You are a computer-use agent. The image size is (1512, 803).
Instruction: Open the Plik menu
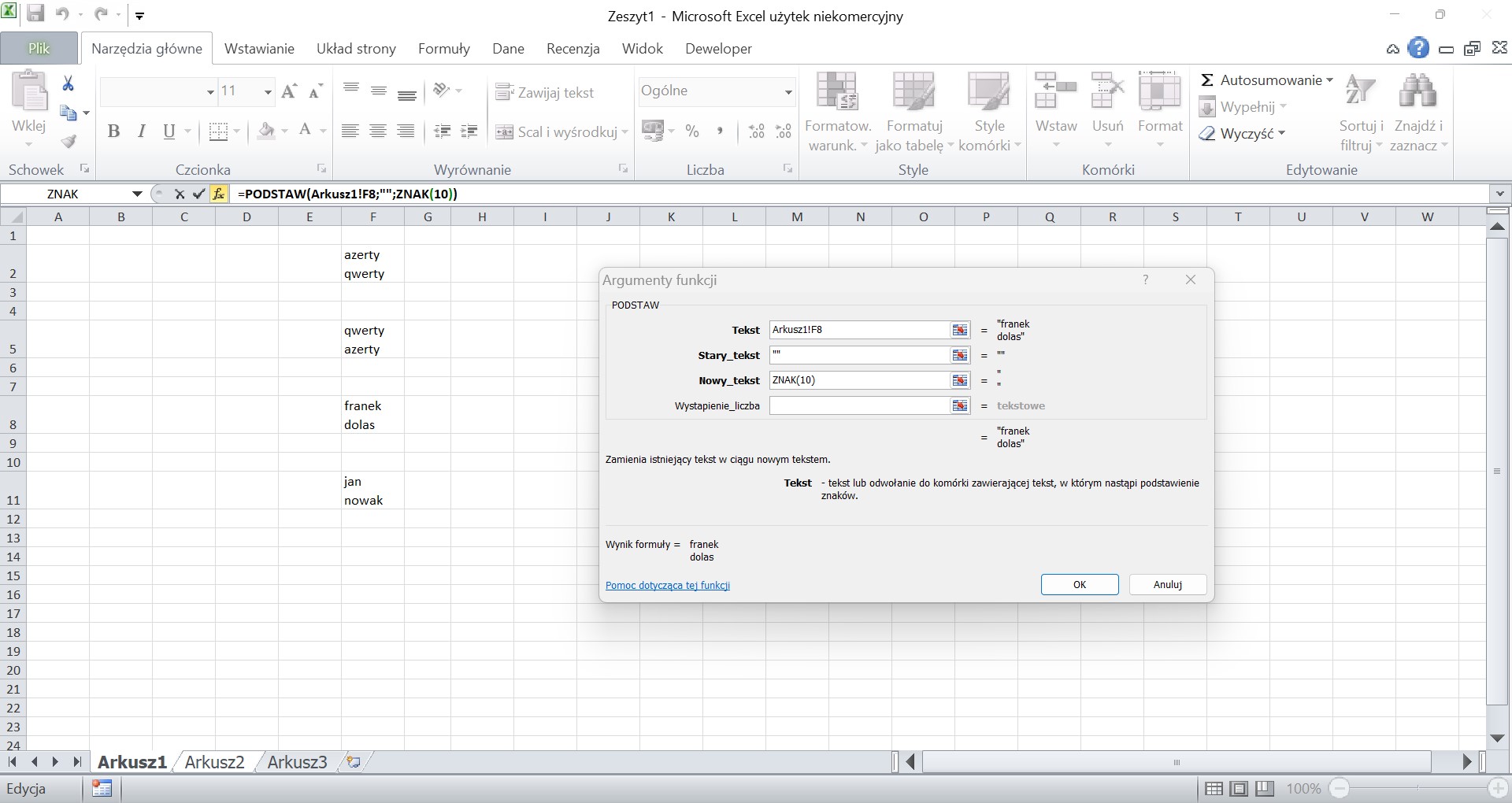click(x=39, y=49)
